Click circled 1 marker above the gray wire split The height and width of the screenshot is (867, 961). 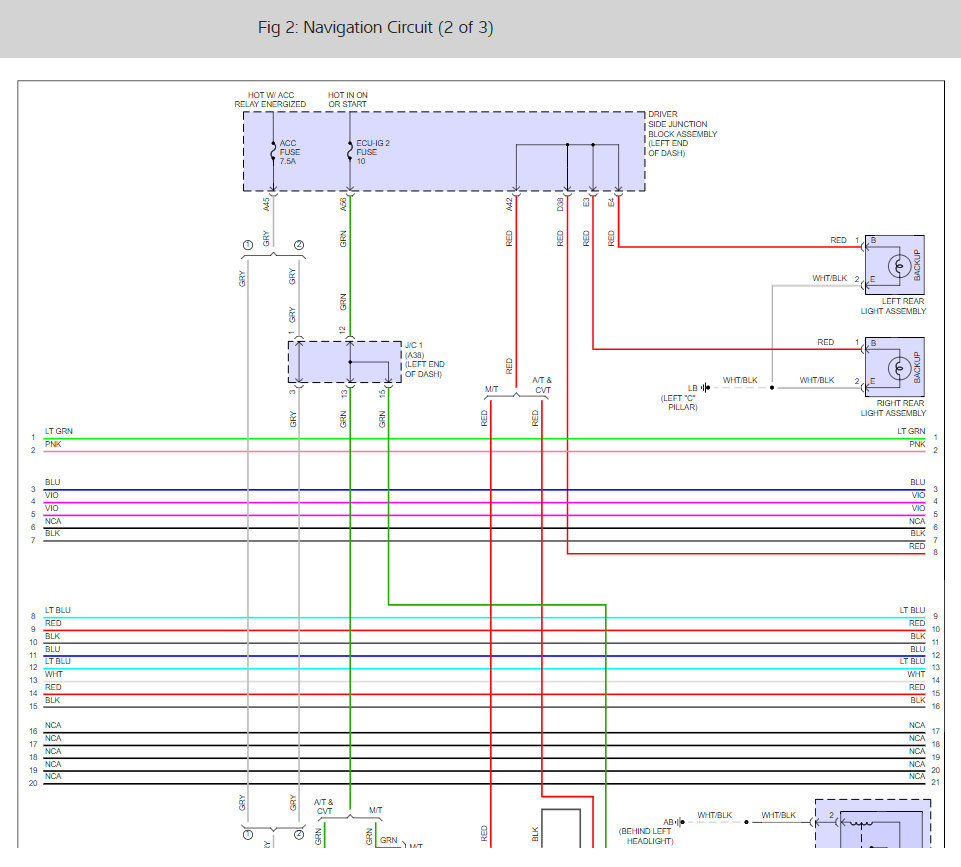tap(248, 245)
